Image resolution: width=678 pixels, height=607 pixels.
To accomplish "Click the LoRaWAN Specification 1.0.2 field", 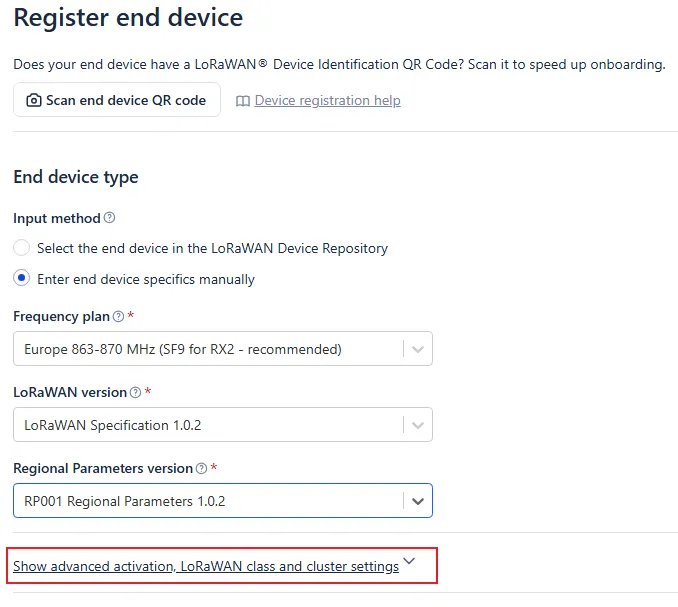I will click(223, 425).
